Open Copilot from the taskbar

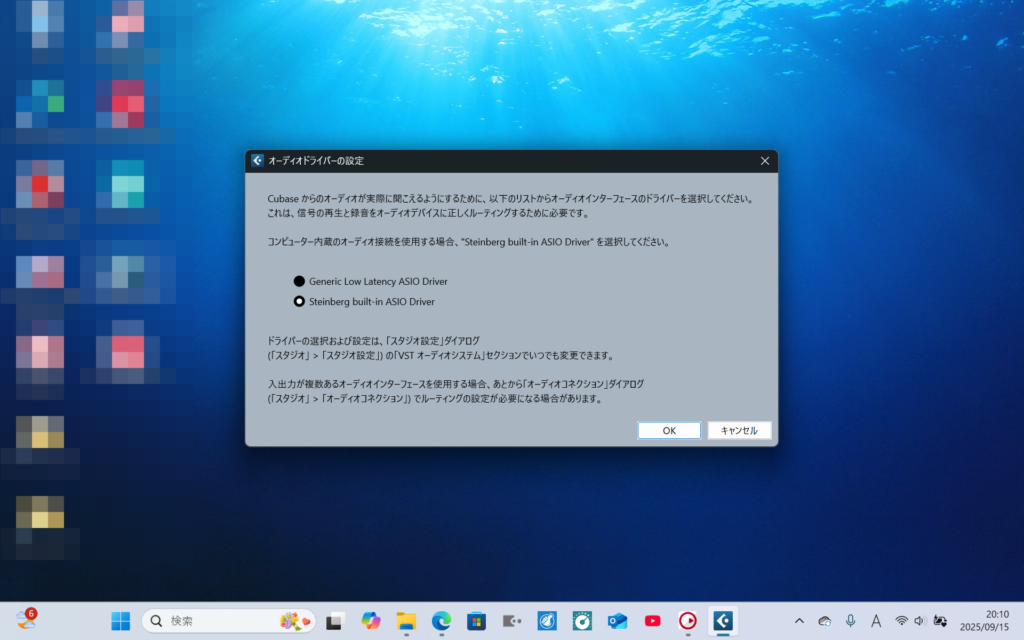[x=371, y=621]
